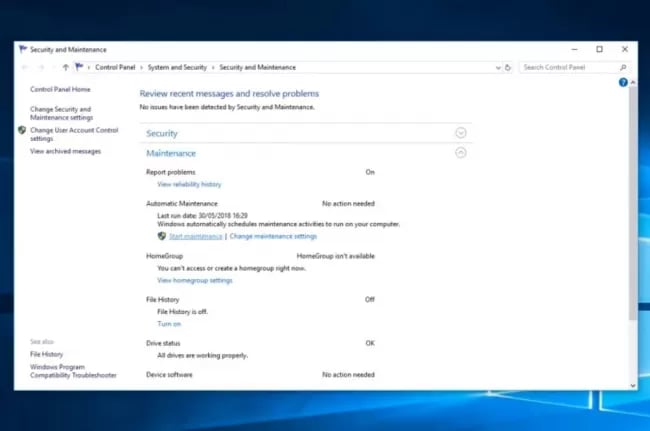The width and height of the screenshot is (650, 431).
Task: Open Change Security and Maintenance settings
Action: pos(61,113)
